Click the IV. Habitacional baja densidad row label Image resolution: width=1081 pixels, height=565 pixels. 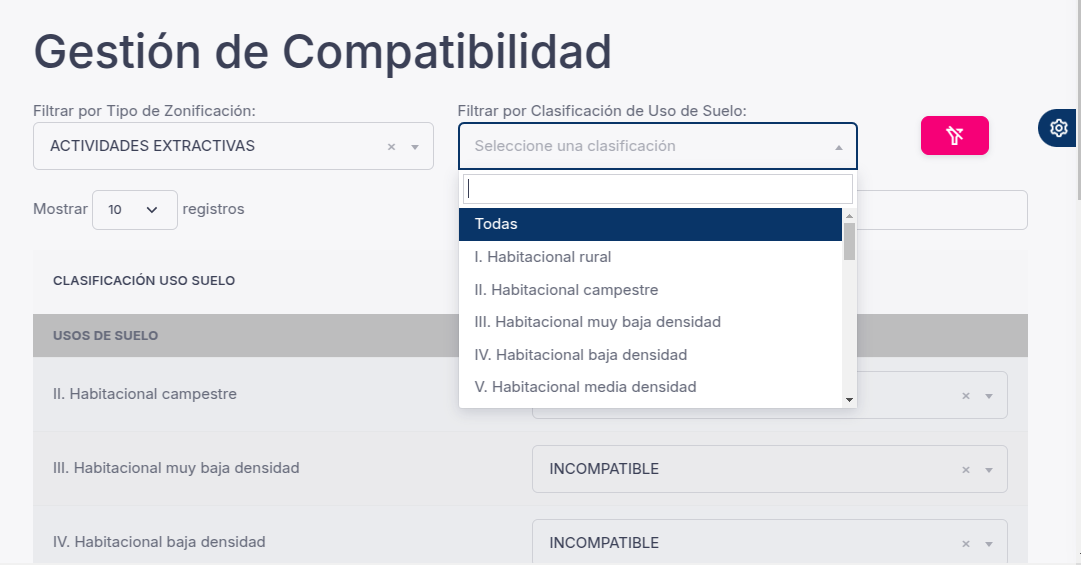click(159, 542)
